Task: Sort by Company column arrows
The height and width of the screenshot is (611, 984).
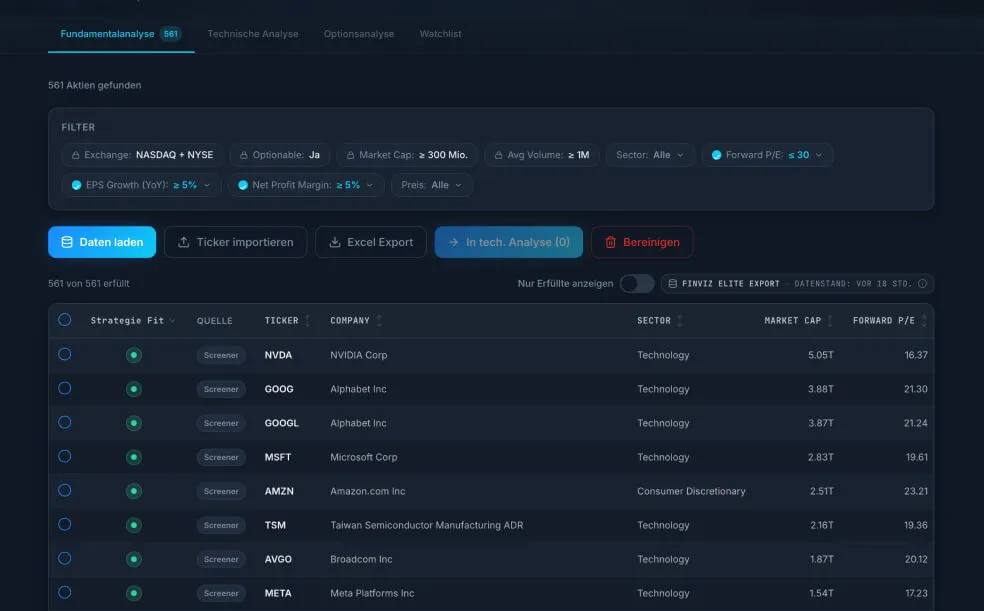Action: 379,321
